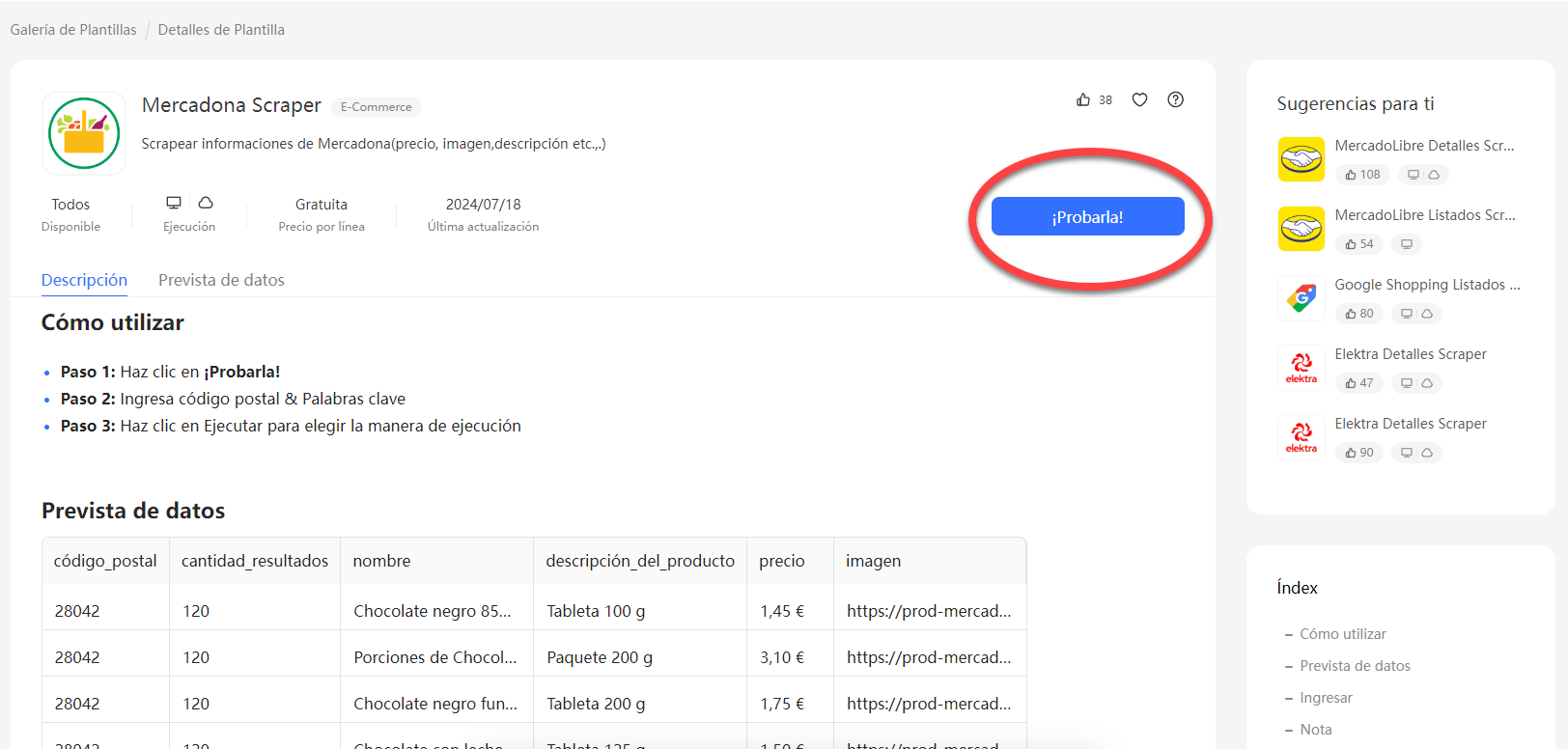Screen dimensions: 1568x749
Task: Click the precio column header
Action: click(790, 561)
